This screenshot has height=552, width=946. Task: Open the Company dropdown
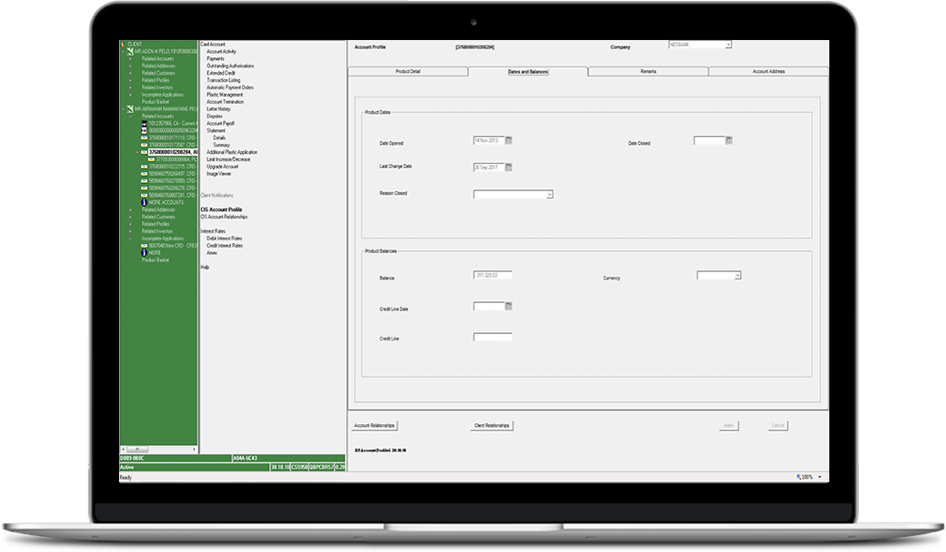tap(728, 44)
